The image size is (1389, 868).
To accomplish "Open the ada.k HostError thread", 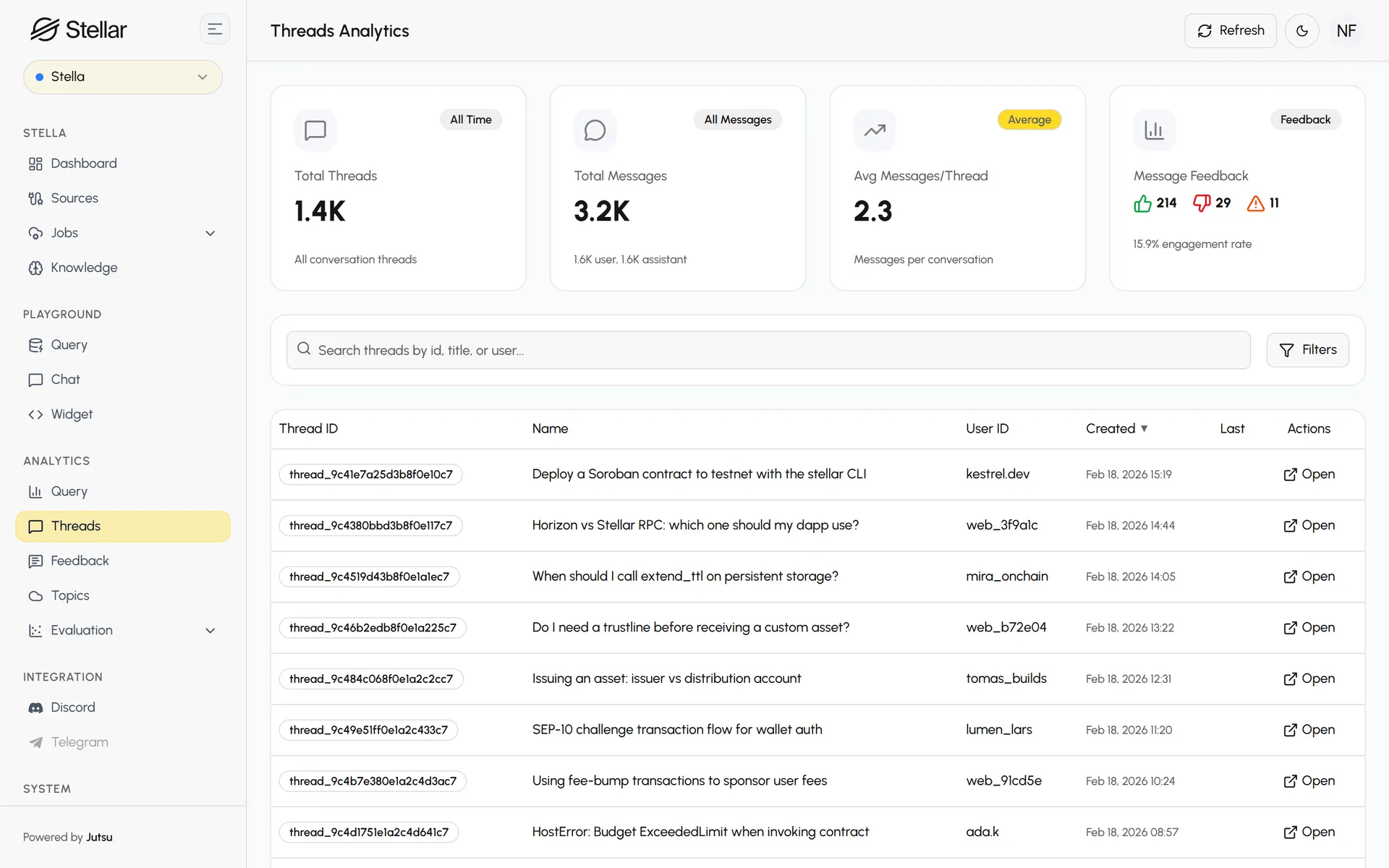I will tap(1309, 833).
